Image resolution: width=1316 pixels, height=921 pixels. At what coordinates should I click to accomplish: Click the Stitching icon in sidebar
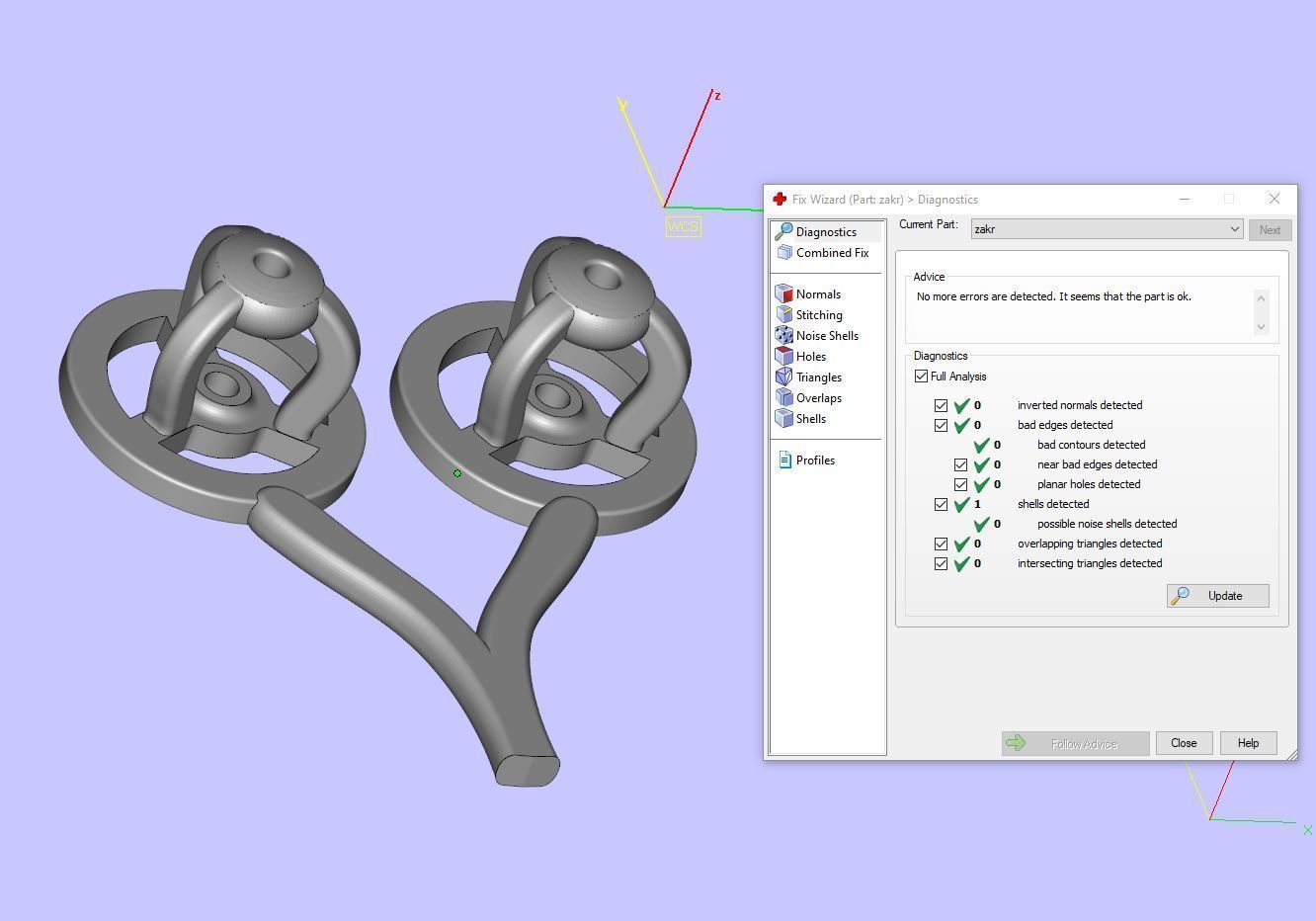point(784,314)
